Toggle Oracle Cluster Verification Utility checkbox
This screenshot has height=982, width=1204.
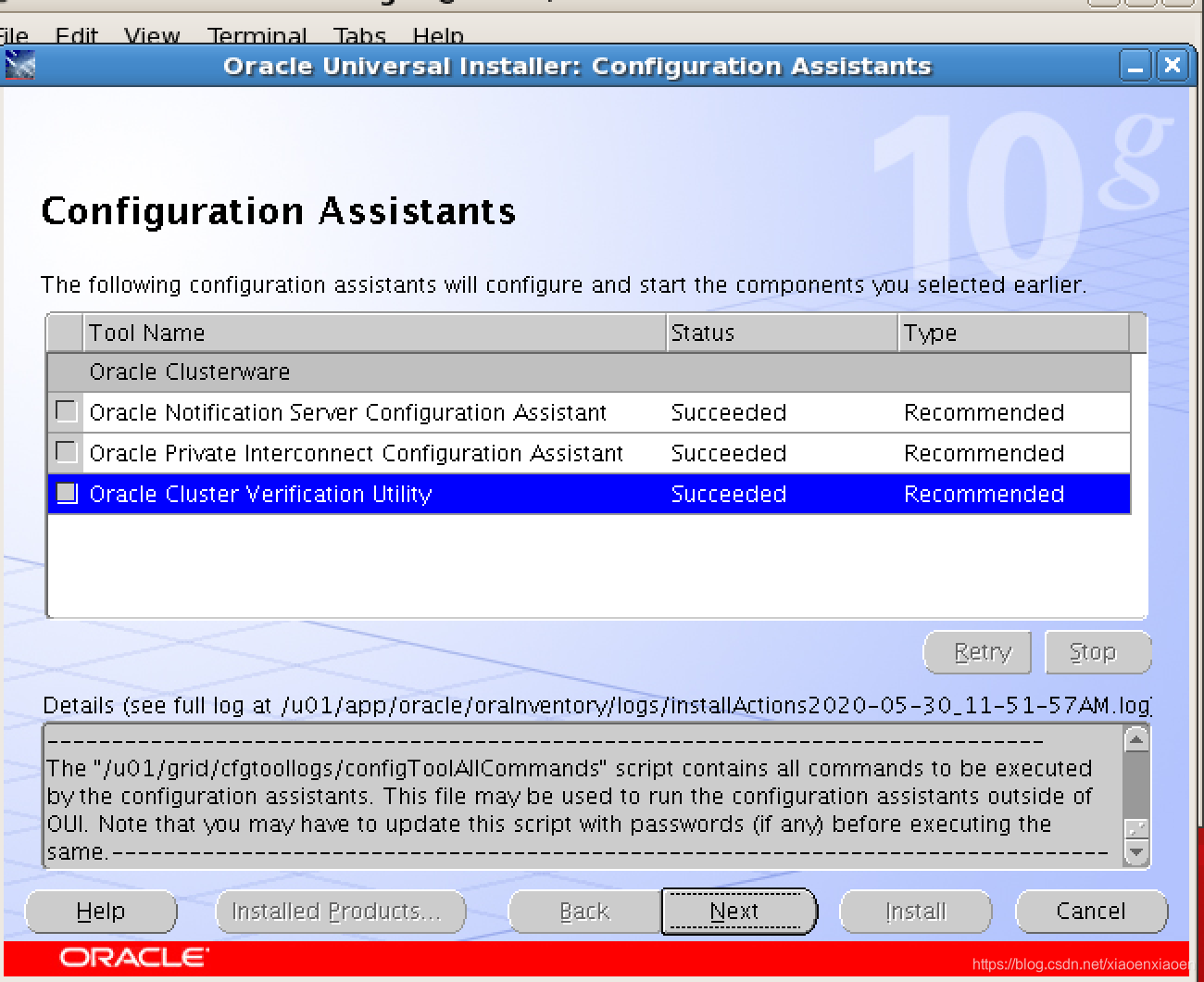66,492
